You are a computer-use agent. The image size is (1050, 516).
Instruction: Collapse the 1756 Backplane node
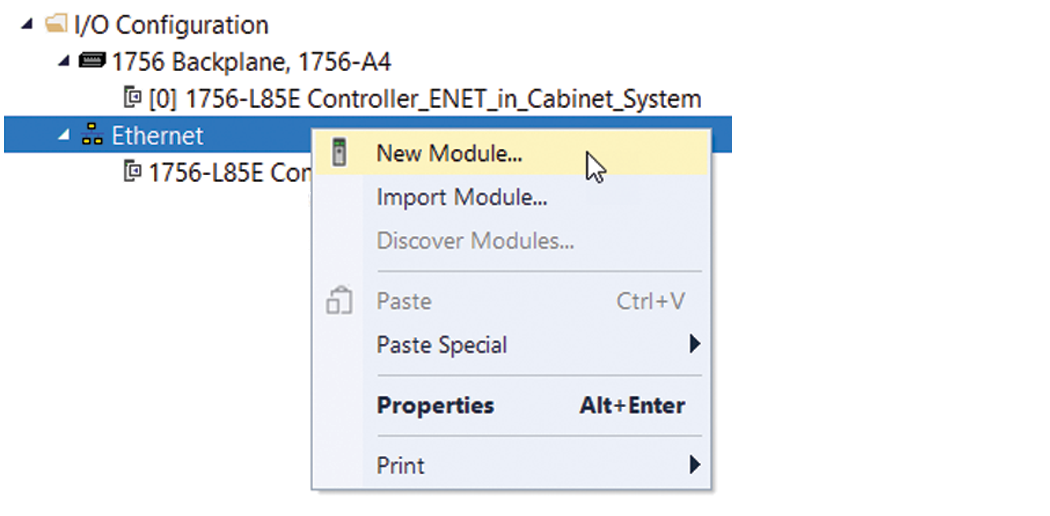pyautogui.click(x=64, y=62)
